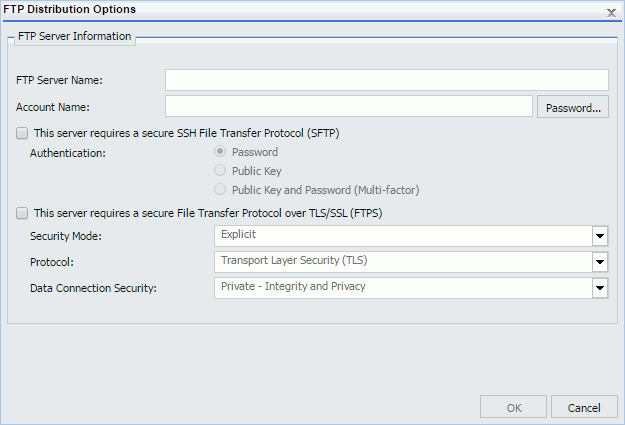Viewport: 625px width, 425px height.
Task: Click the Explicit security mode combo box
Action: click(x=411, y=236)
